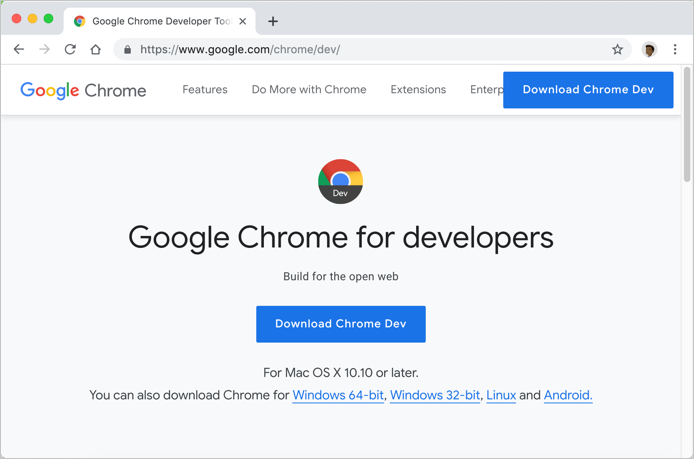Click the For Mac OS X 10.10 text
Image resolution: width=694 pixels, height=459 pixels.
pyautogui.click(x=341, y=373)
